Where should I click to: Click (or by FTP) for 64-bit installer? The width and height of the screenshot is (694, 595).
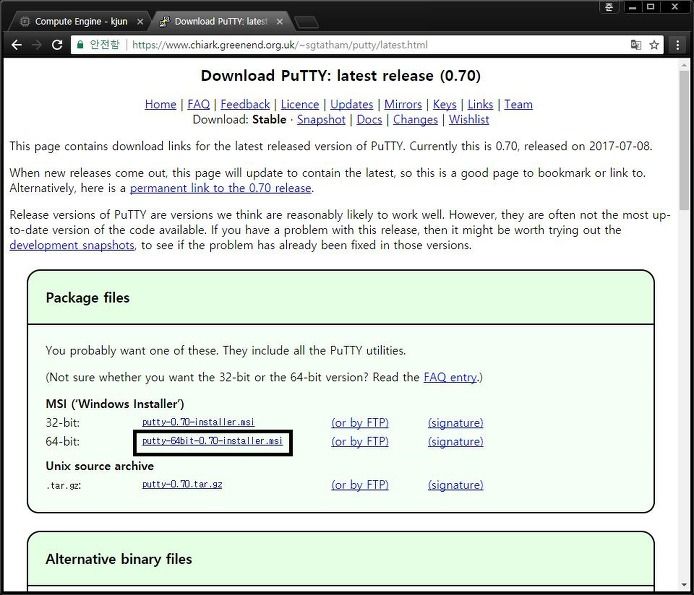359,442
